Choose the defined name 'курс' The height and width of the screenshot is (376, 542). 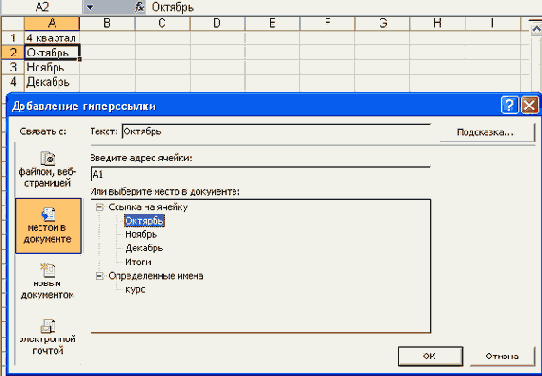coord(135,289)
